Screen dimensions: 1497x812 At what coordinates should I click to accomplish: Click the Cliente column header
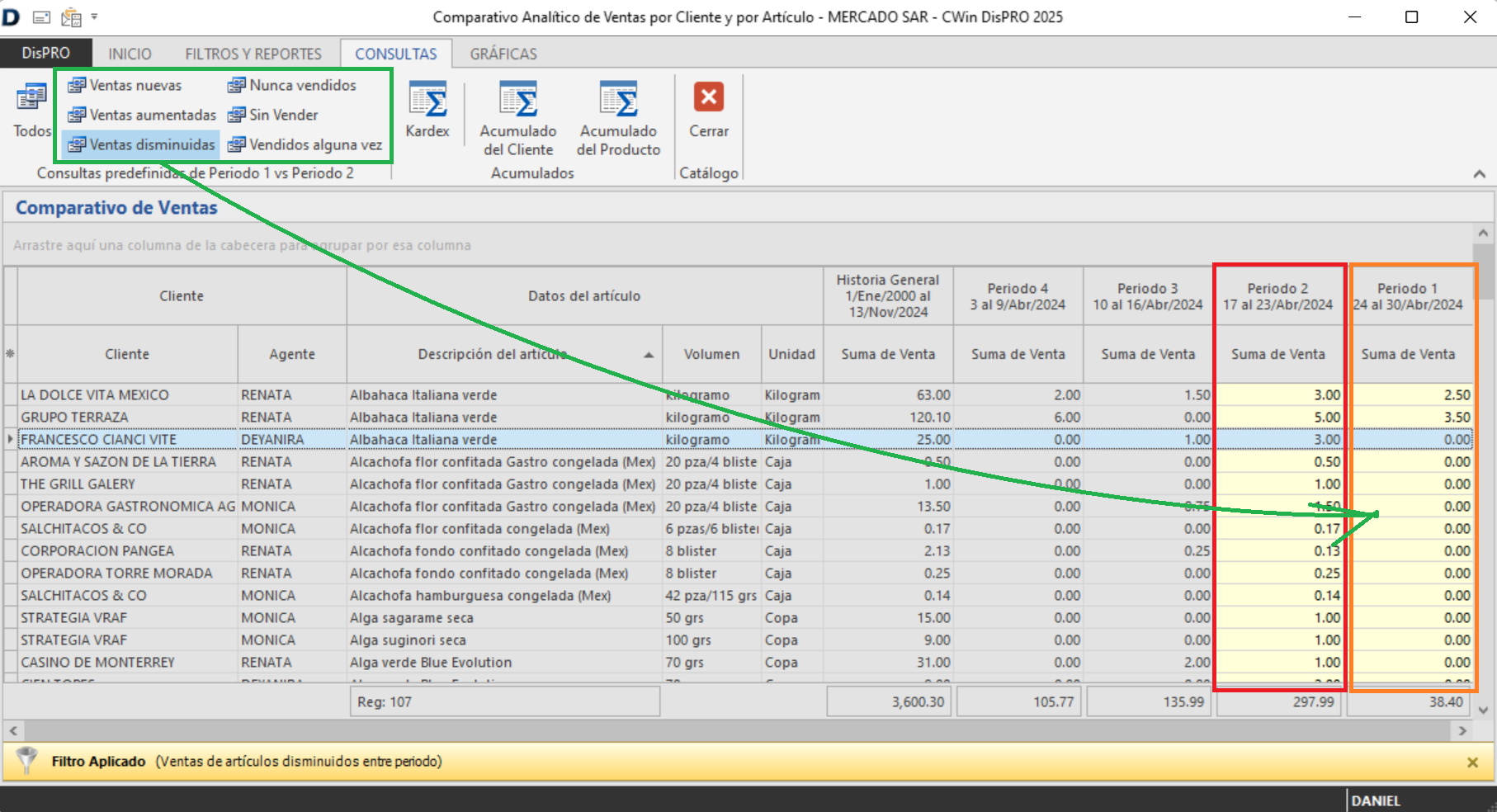(127, 354)
